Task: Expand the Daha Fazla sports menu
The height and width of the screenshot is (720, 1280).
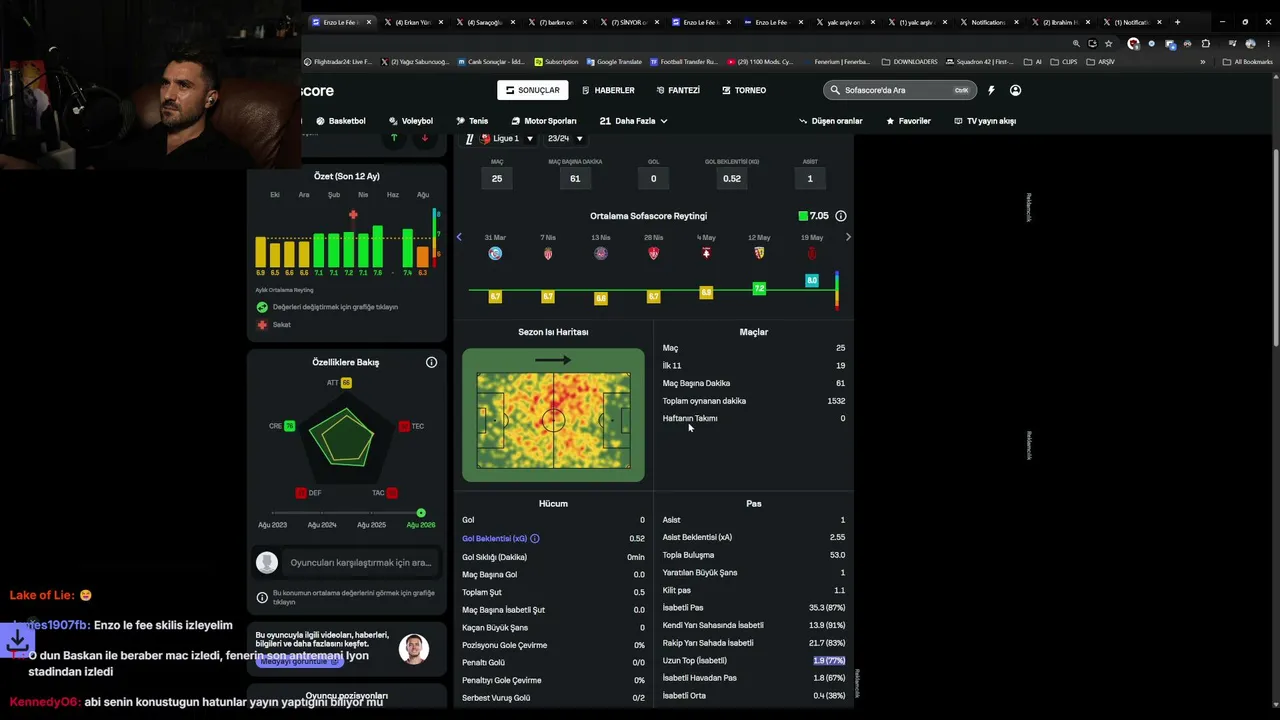Action: [634, 121]
